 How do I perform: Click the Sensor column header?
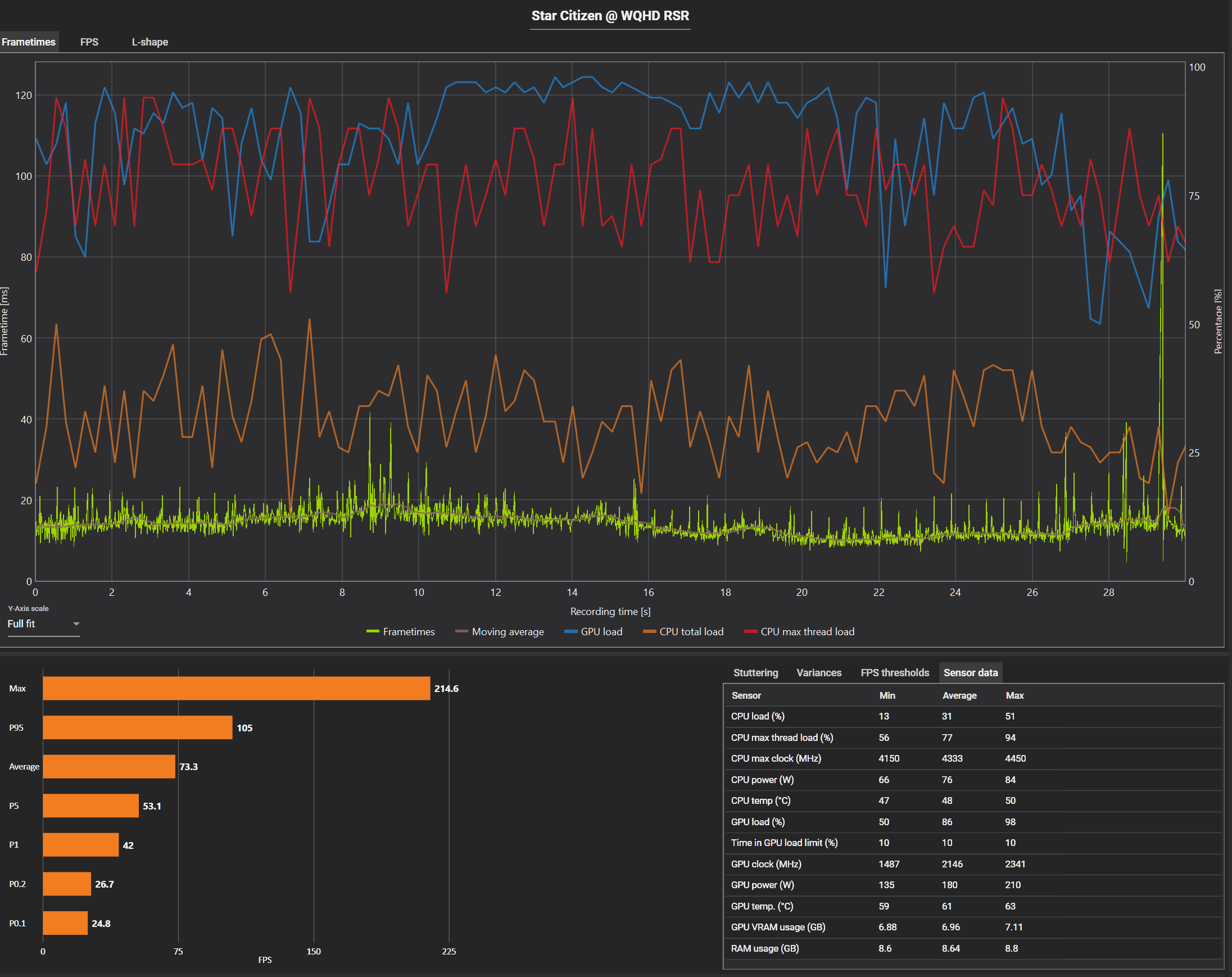(746, 695)
